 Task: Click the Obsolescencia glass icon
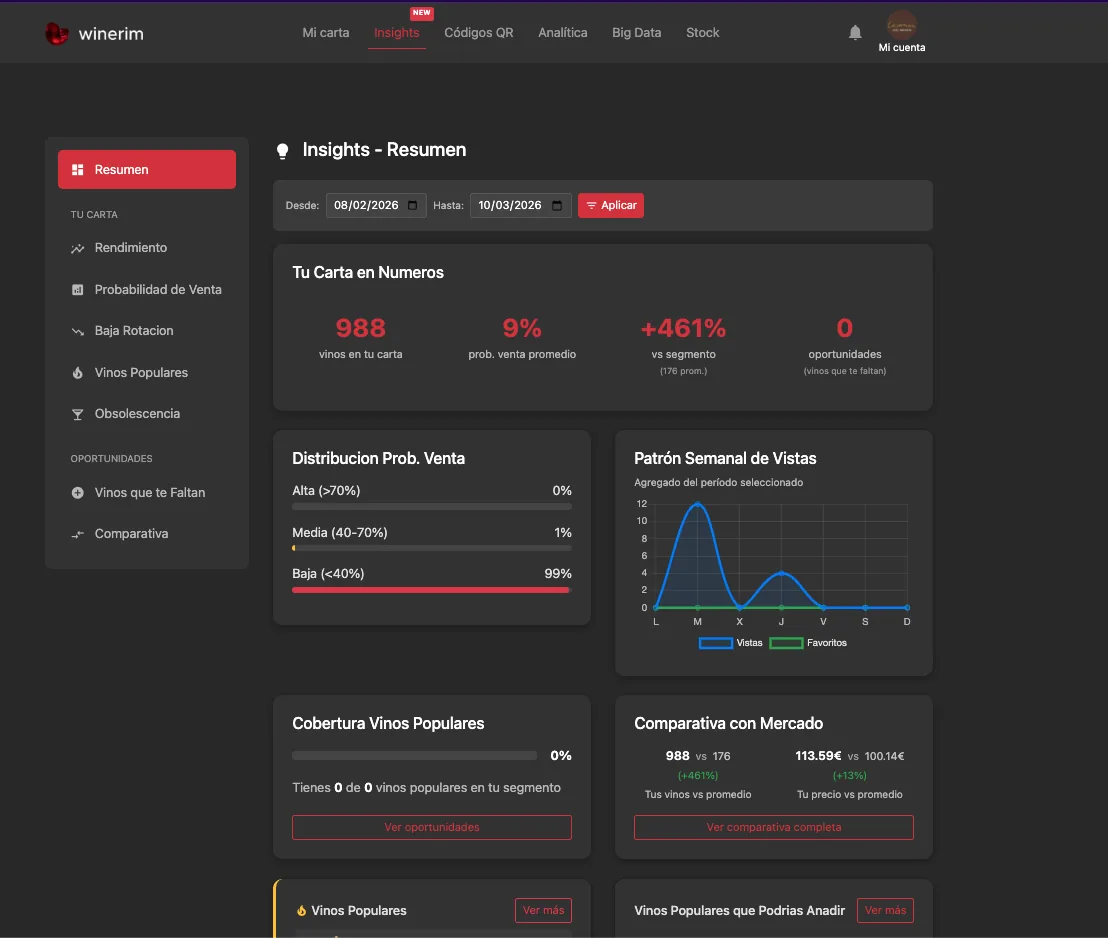[x=78, y=414]
